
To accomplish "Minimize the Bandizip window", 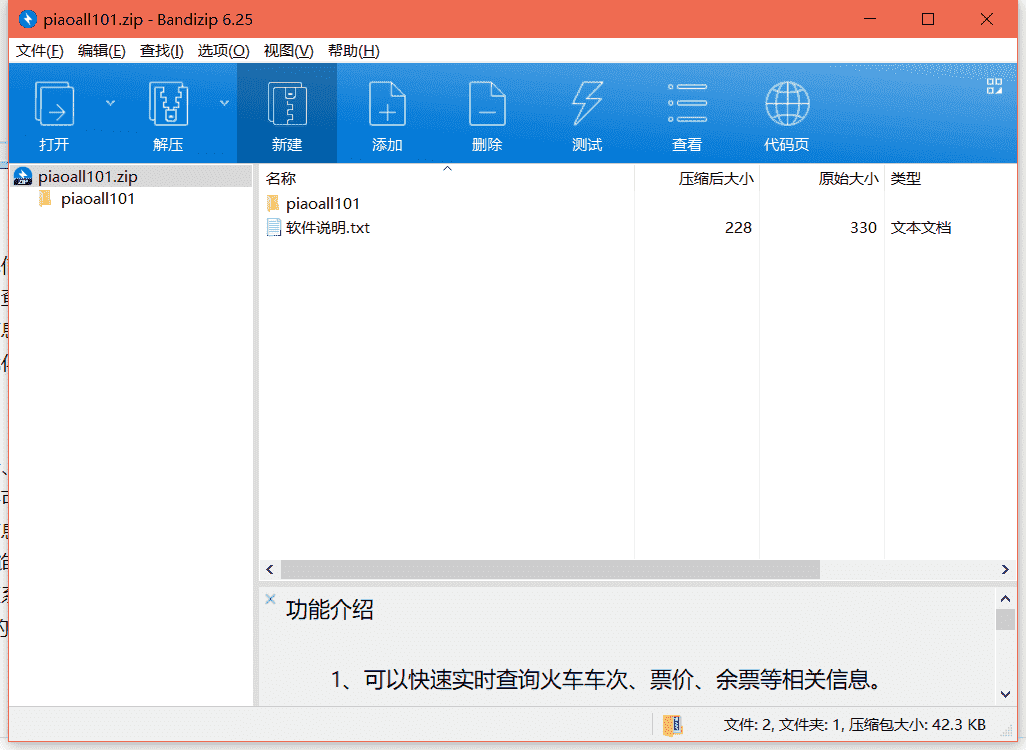I will (870, 19).
